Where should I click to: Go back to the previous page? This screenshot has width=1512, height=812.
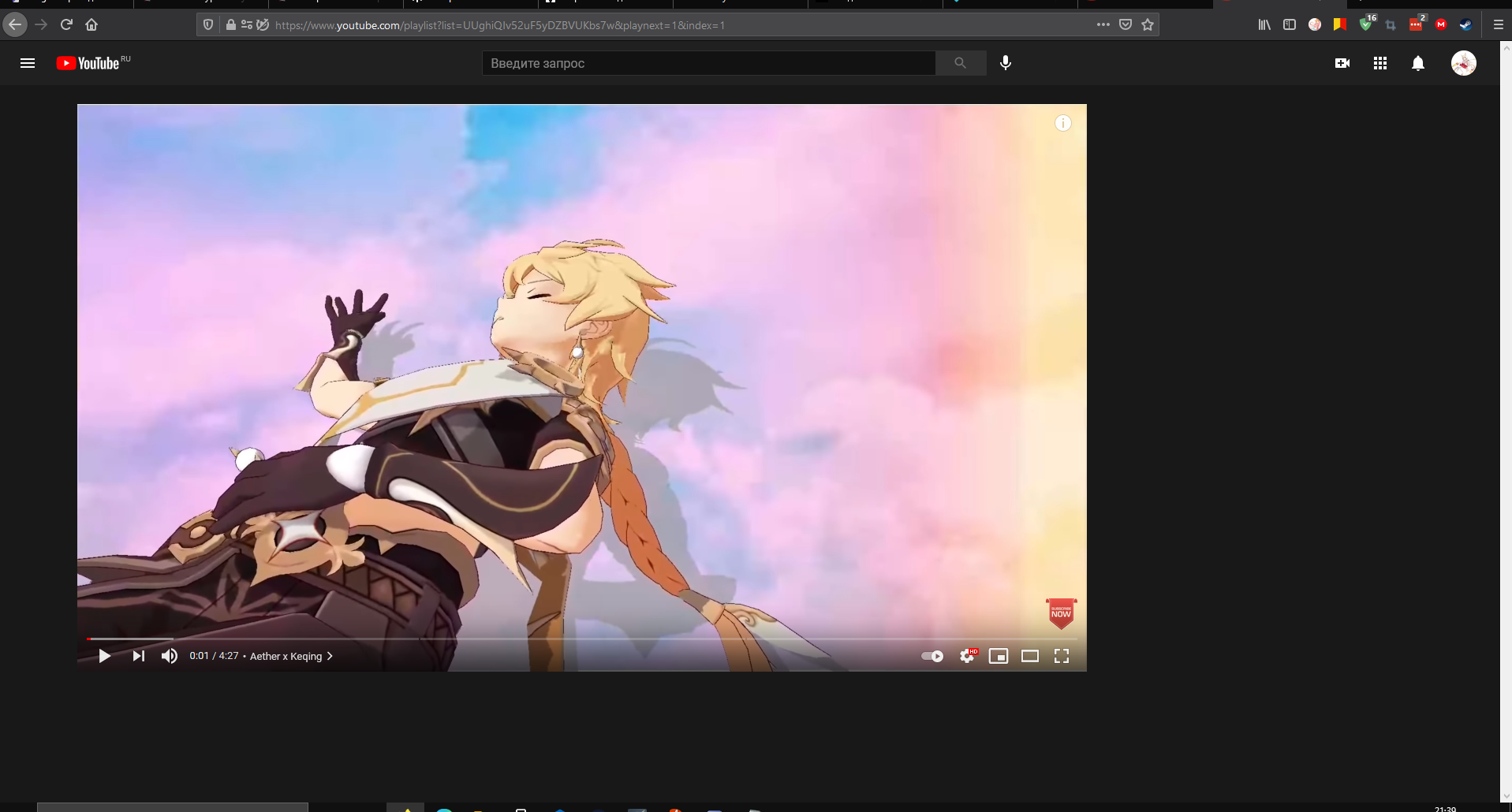15,24
